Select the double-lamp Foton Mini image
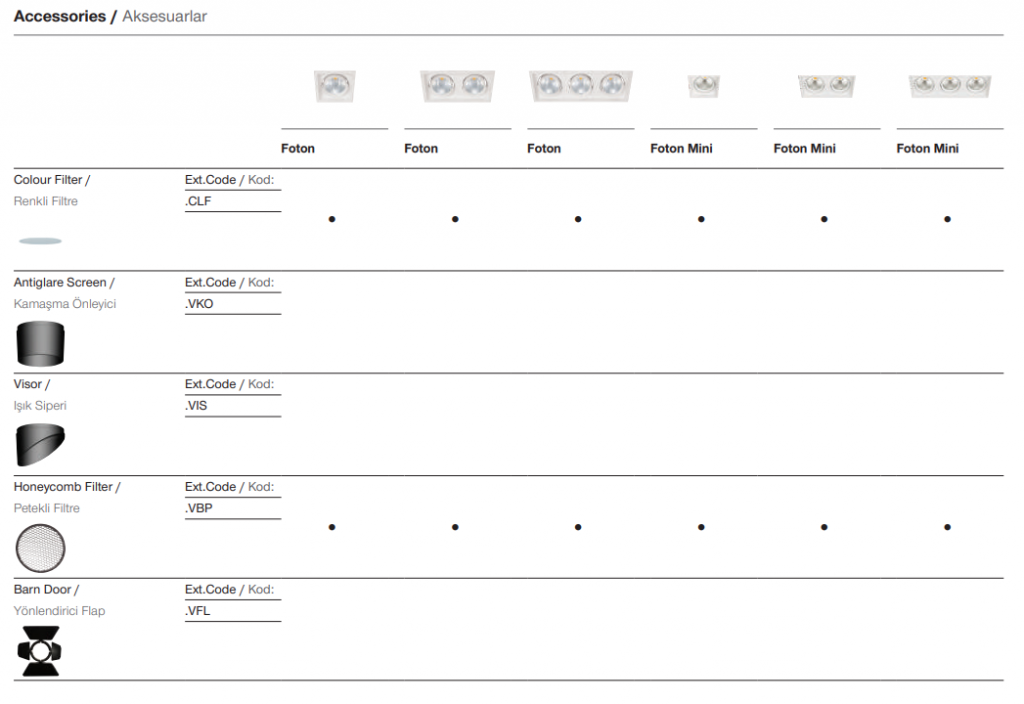The image size is (1024, 704). click(x=826, y=87)
